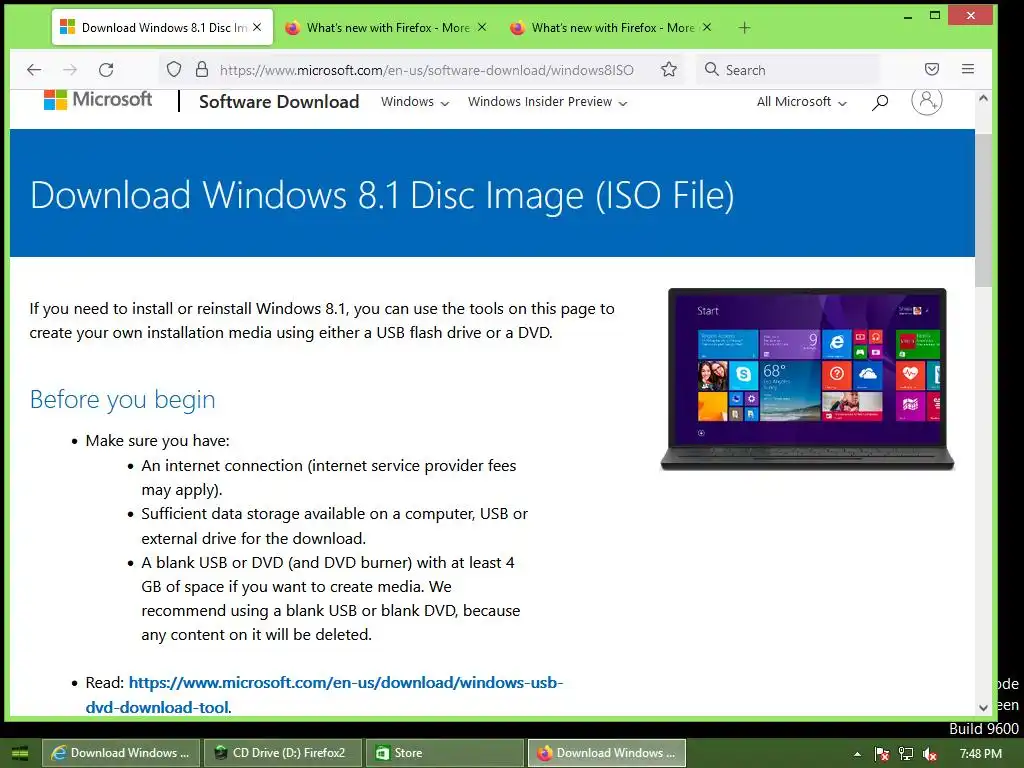Sign in with the account avatar icon

point(927,101)
